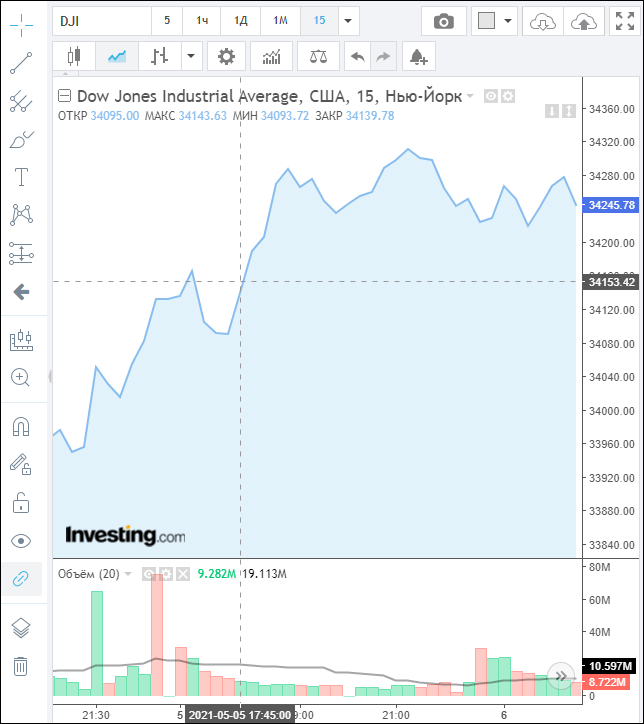The width and height of the screenshot is (644, 724).
Task: Click the 8.722M volume label
Action: click(606, 682)
